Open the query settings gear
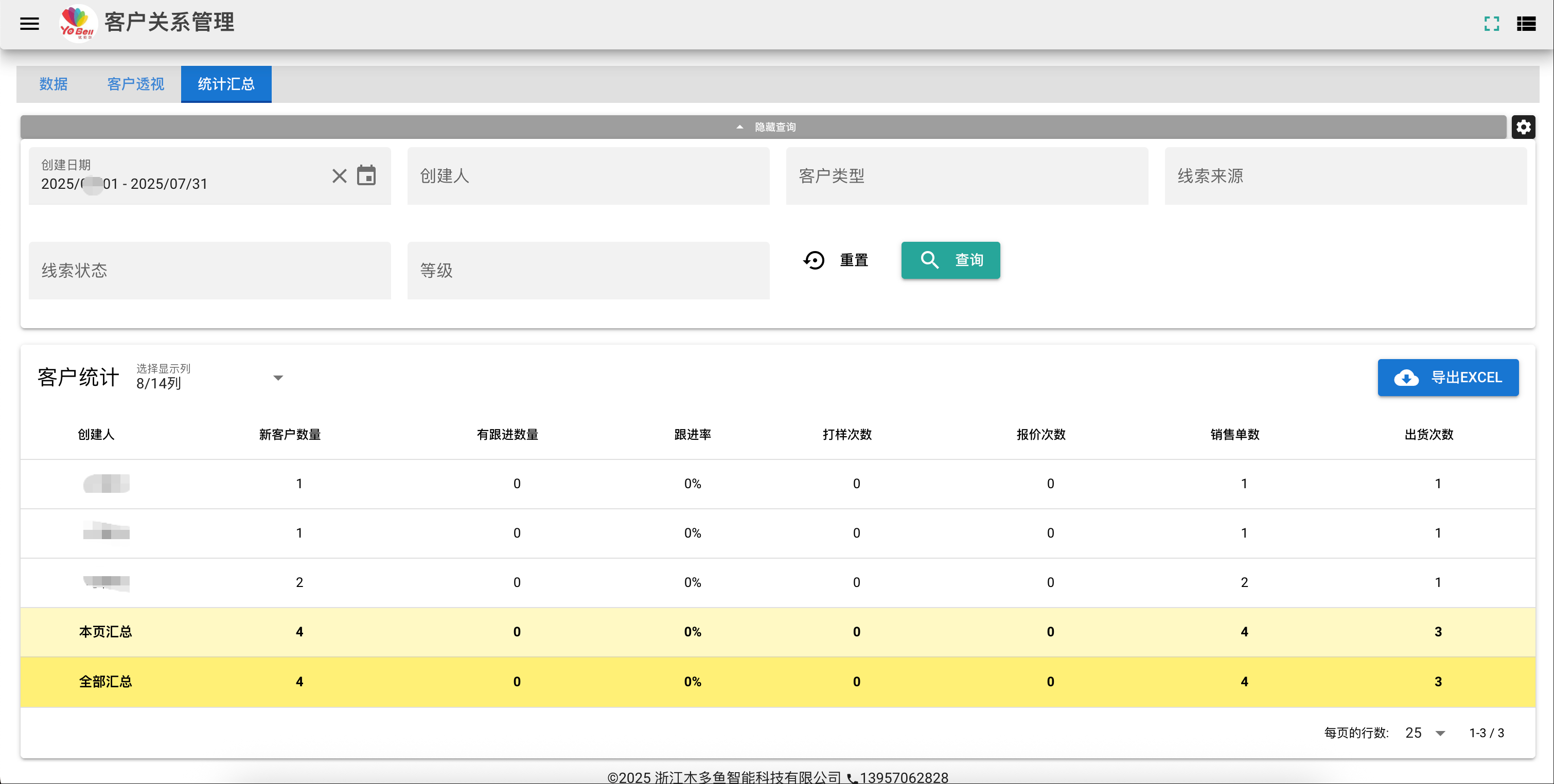The height and width of the screenshot is (784, 1554). 1523,127
